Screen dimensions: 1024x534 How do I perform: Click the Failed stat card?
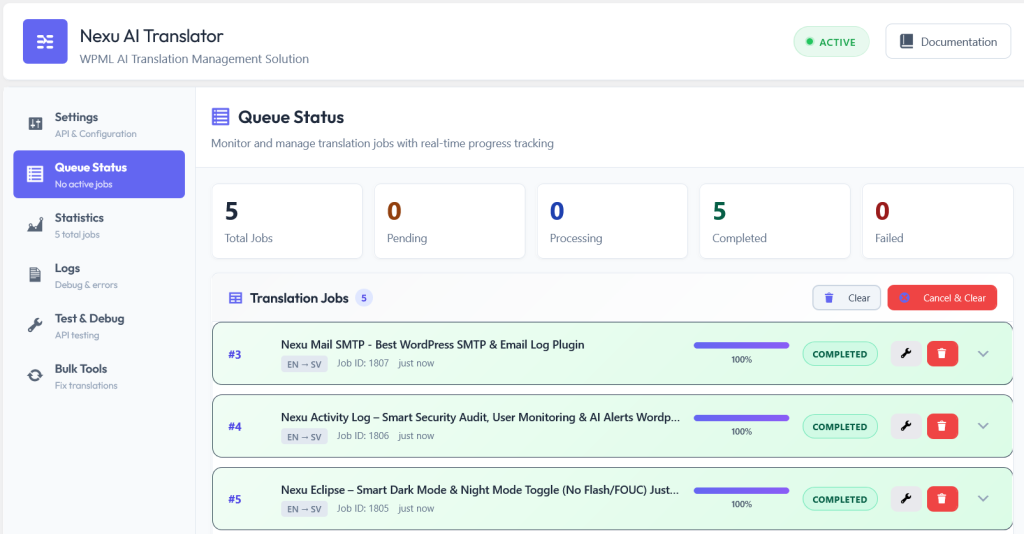(938, 221)
